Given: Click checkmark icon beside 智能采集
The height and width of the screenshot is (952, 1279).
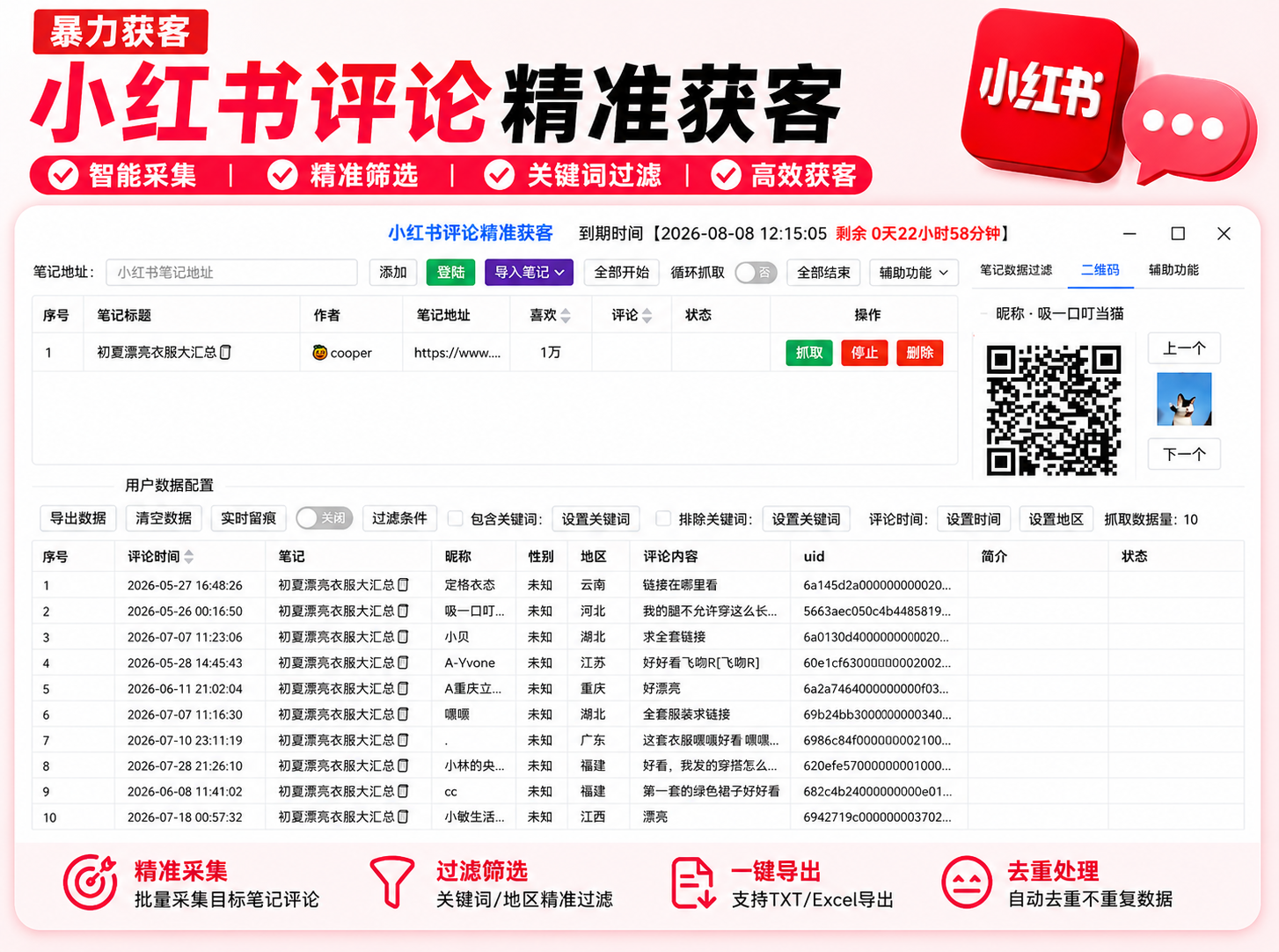Looking at the screenshot, I should [x=62, y=175].
